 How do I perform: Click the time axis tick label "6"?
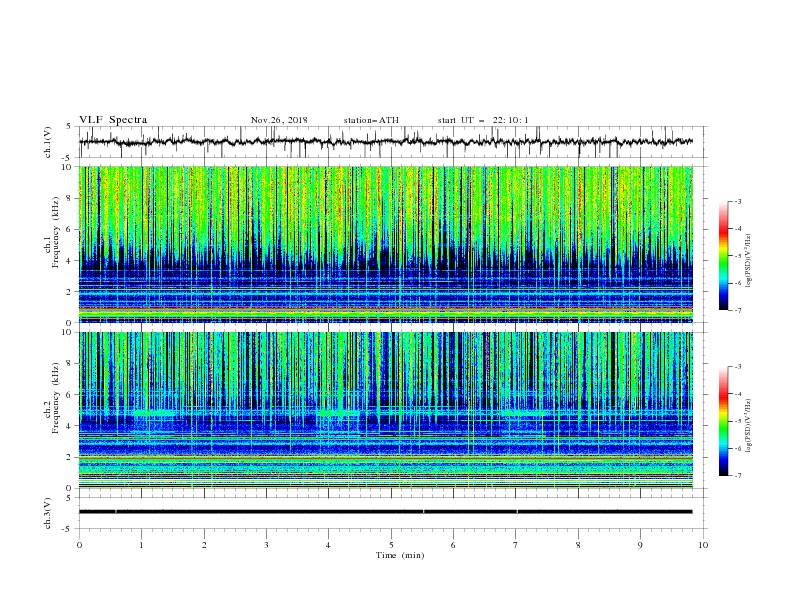[453, 545]
